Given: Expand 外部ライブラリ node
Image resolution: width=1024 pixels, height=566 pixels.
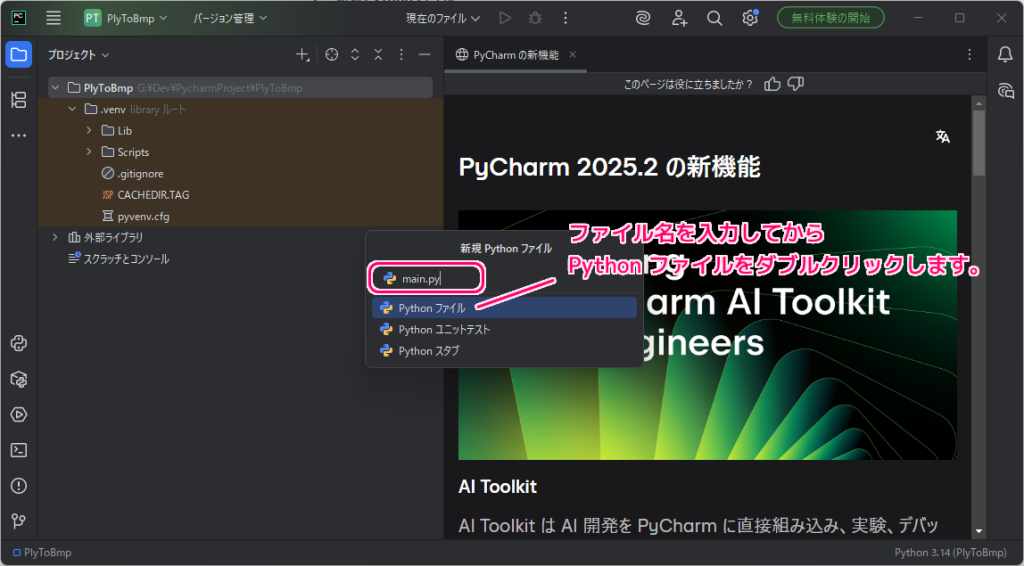Looking at the screenshot, I should click(x=56, y=238).
